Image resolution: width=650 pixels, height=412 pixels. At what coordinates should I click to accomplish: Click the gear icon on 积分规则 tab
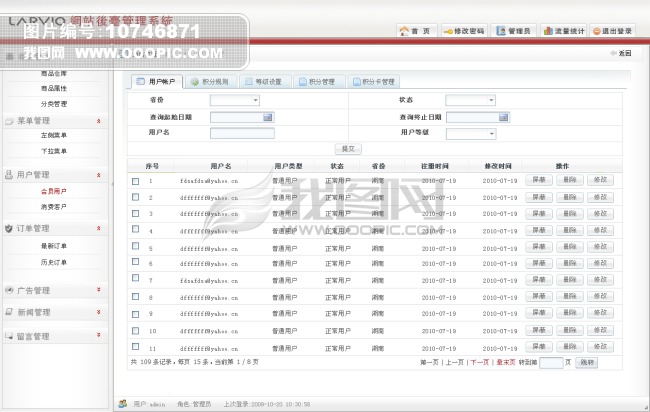195,82
